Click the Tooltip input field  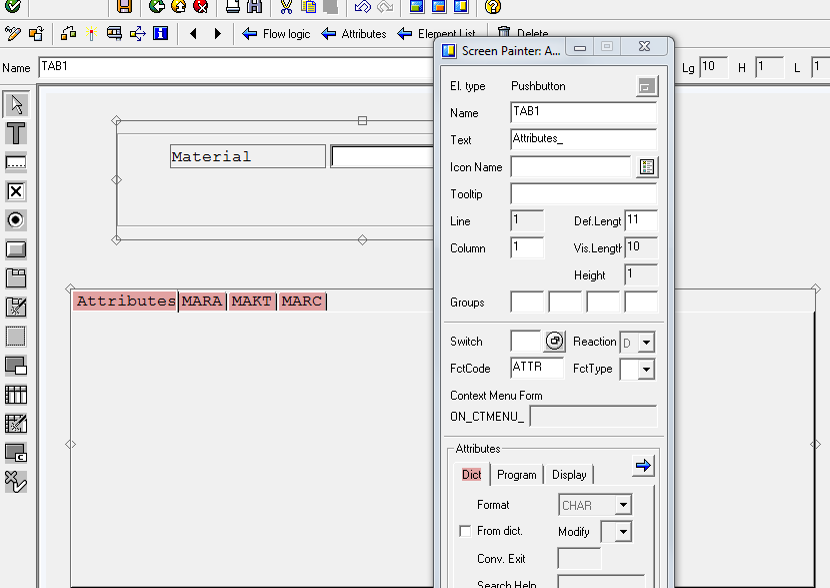(x=583, y=193)
